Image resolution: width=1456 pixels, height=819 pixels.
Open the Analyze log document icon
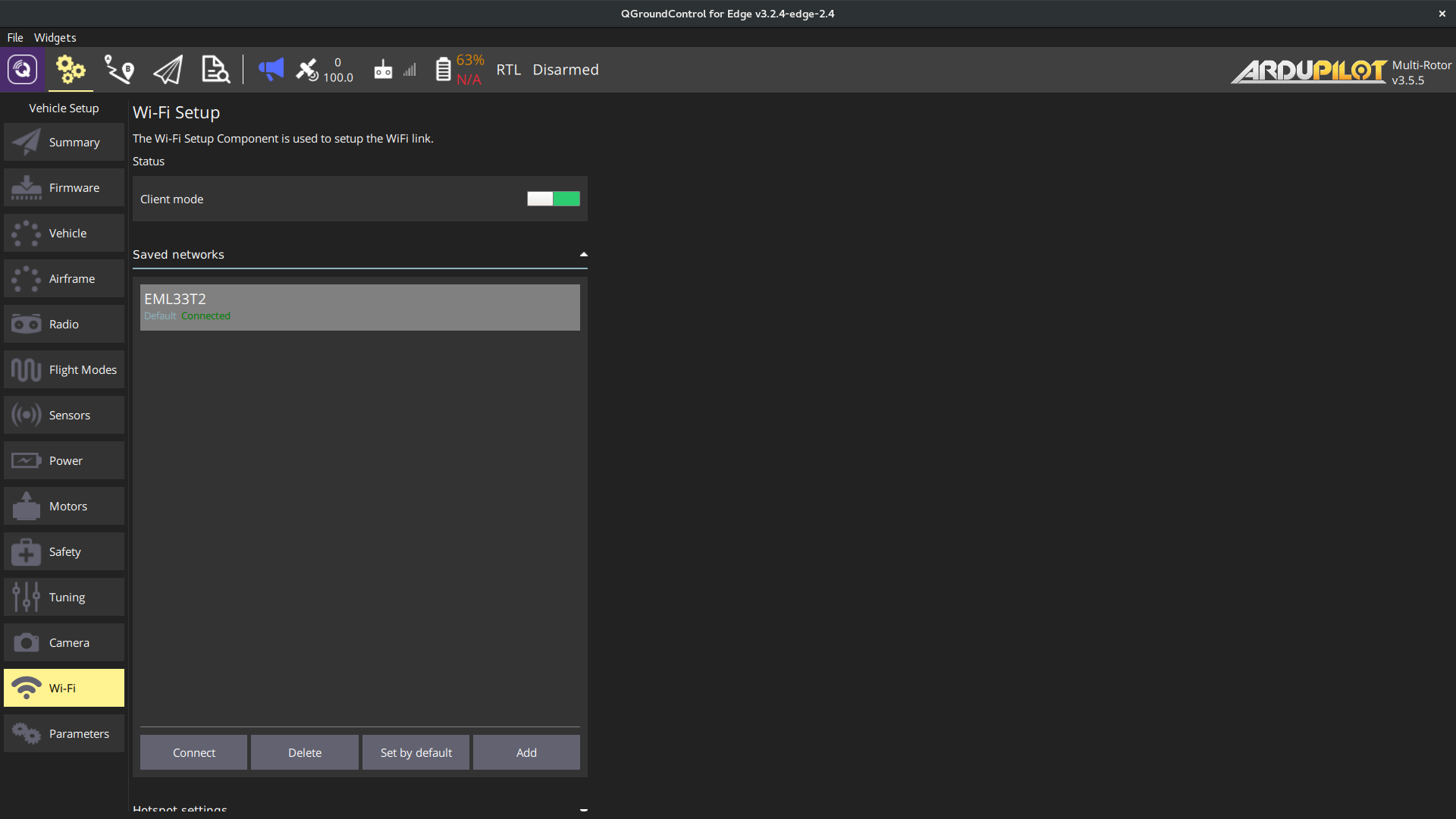[x=215, y=70]
